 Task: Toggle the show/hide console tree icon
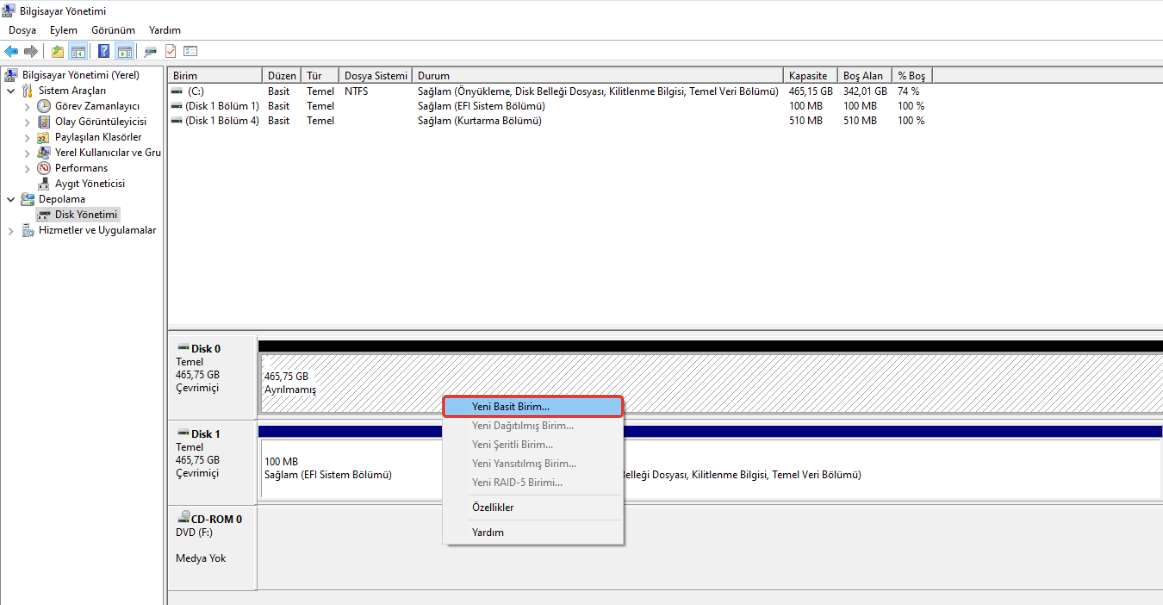tap(78, 51)
